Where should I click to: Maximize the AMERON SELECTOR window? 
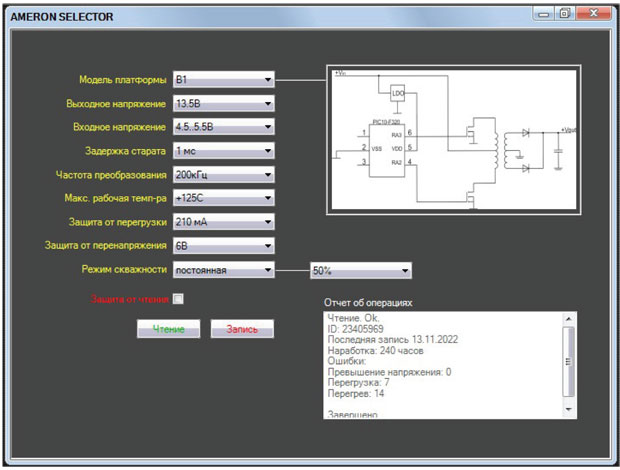click(565, 14)
